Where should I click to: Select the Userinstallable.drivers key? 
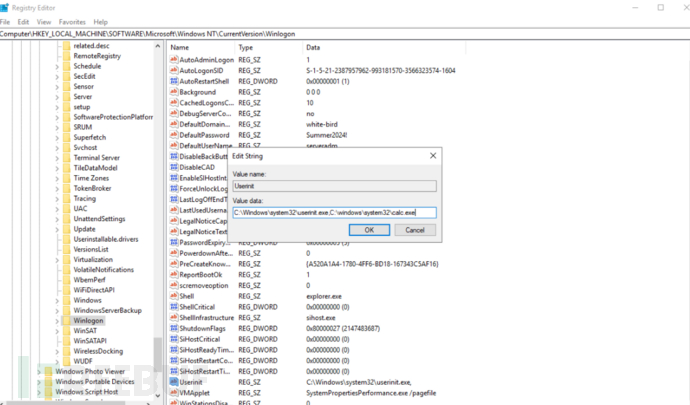[x=106, y=239]
